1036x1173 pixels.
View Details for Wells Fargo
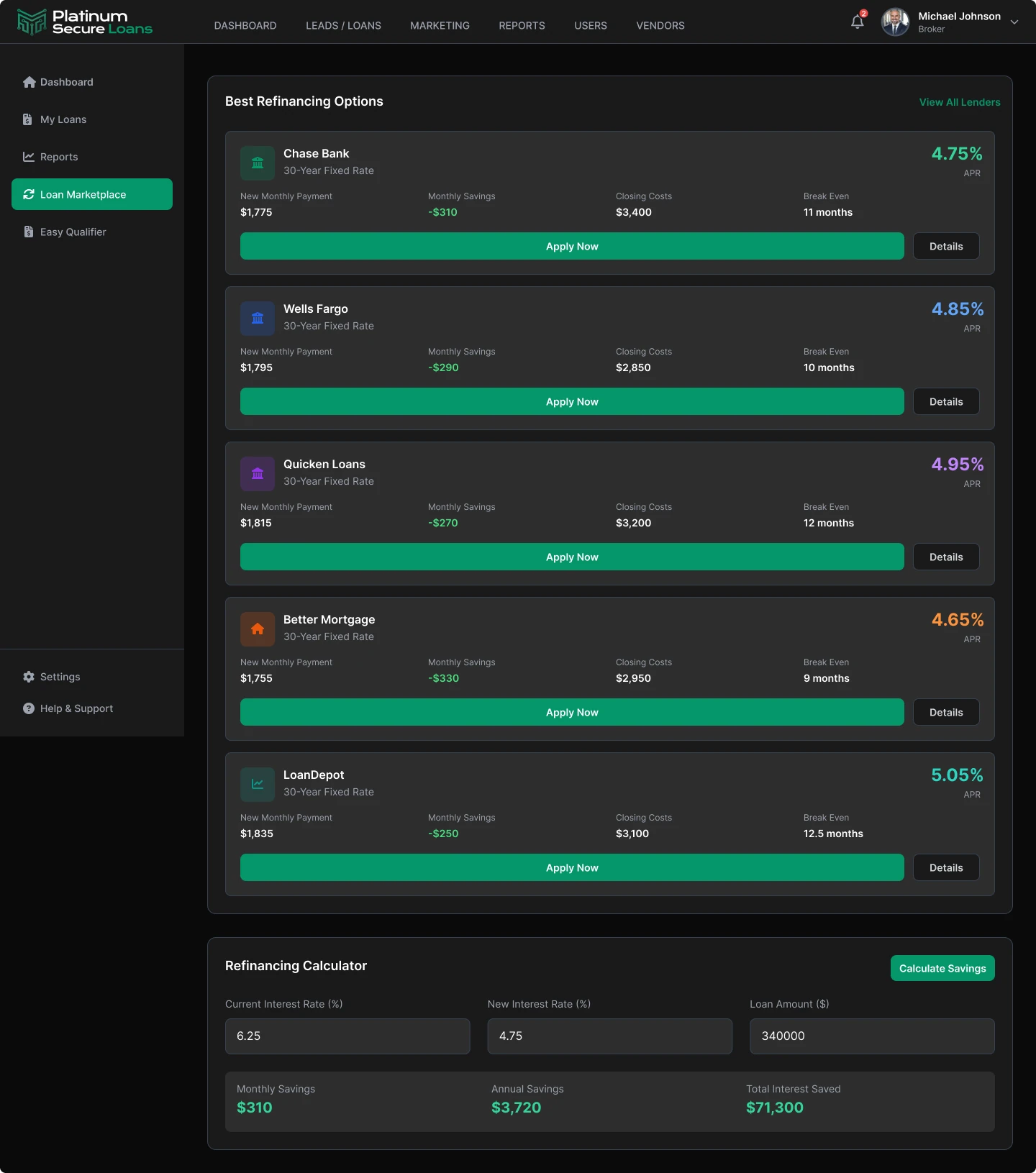pyautogui.click(x=946, y=401)
